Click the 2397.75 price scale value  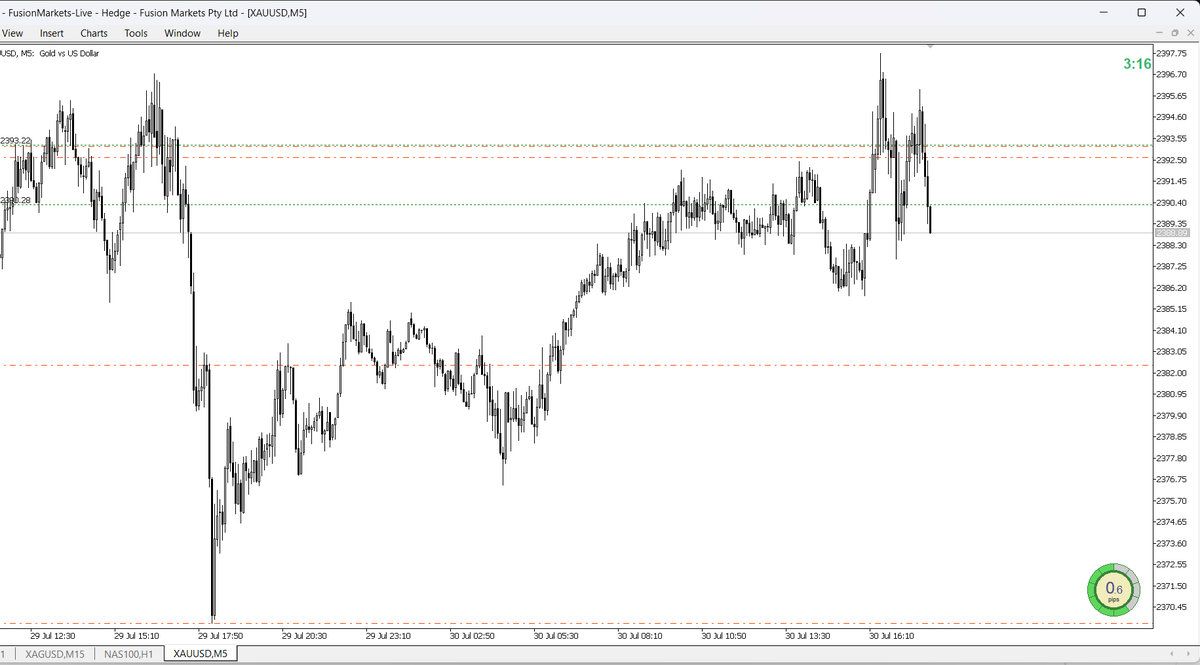tap(1171, 53)
